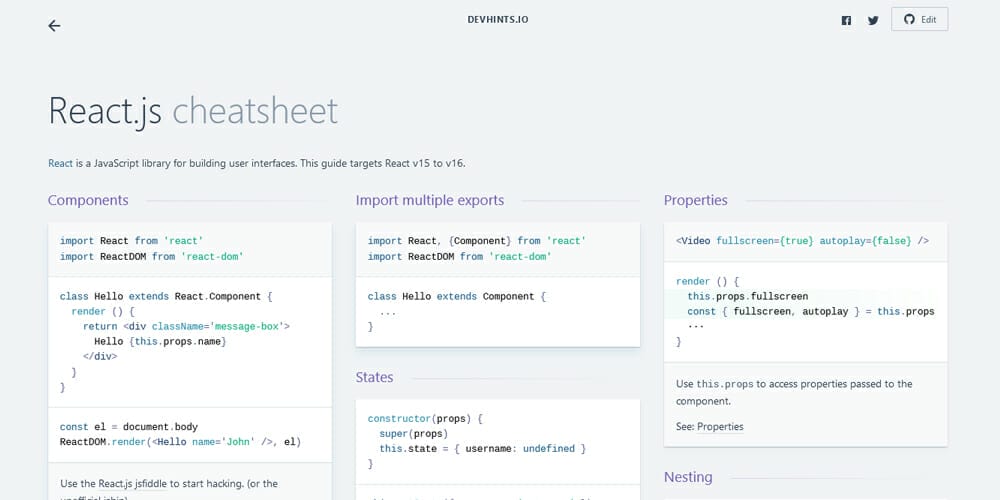Share page via the Twitter icon
This screenshot has width=1000, height=500.
tap(873, 20)
